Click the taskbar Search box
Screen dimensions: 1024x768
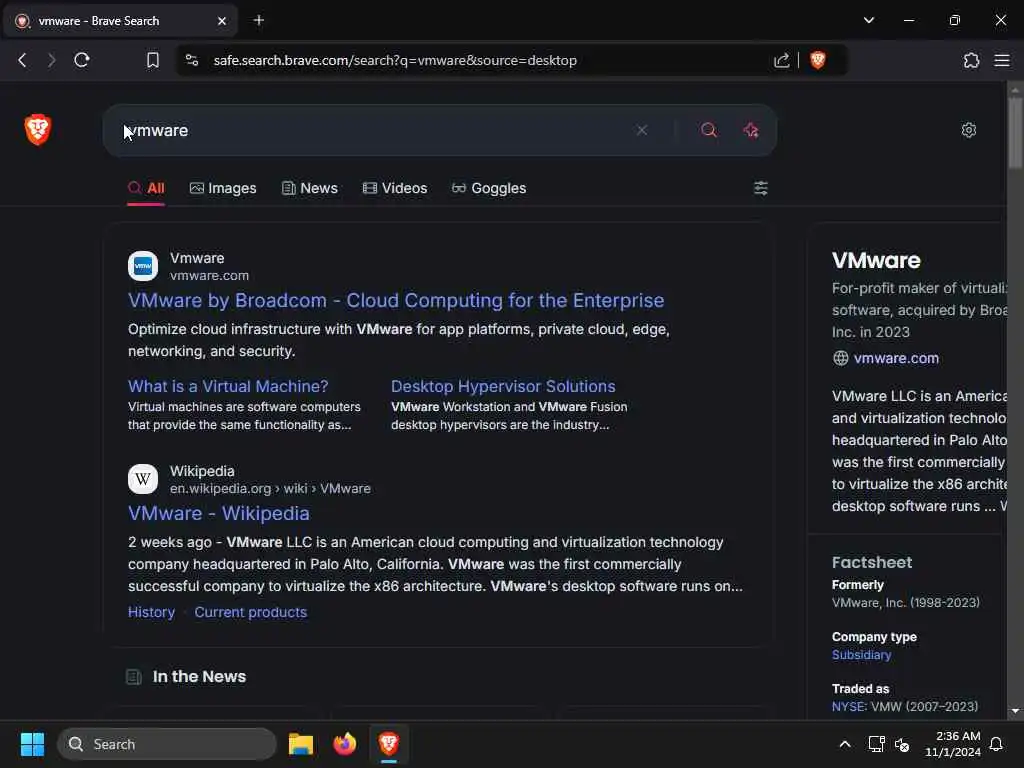pos(167,744)
